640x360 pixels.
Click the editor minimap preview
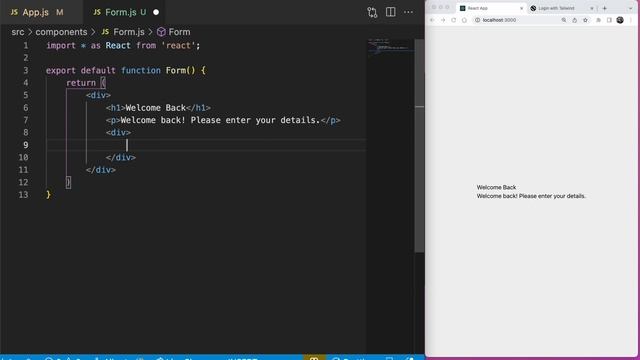click(391, 47)
